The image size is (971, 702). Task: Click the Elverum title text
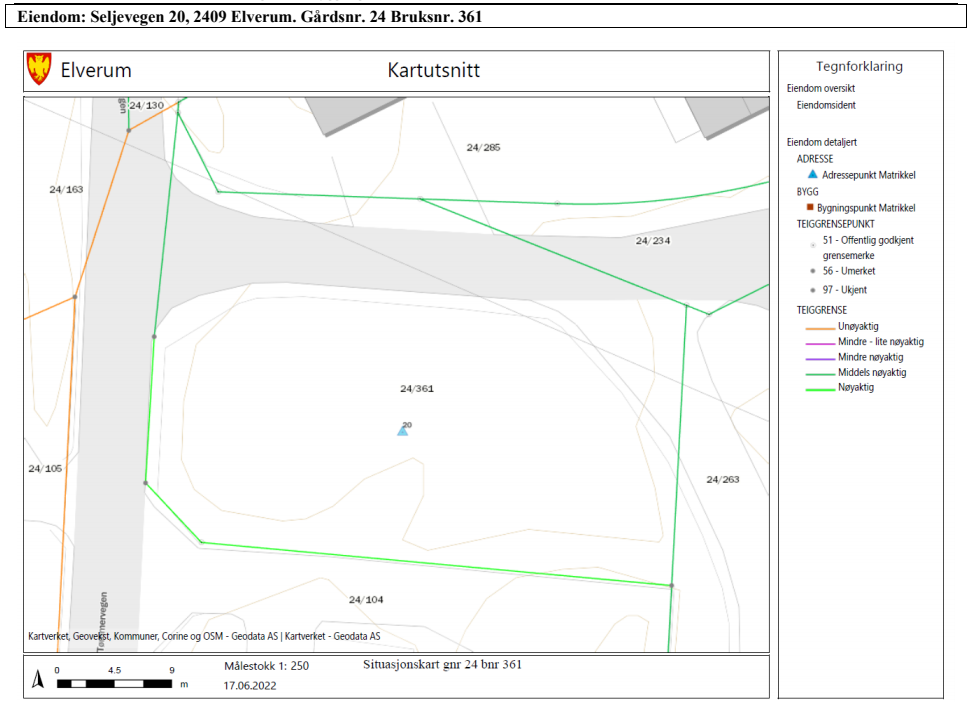96,70
